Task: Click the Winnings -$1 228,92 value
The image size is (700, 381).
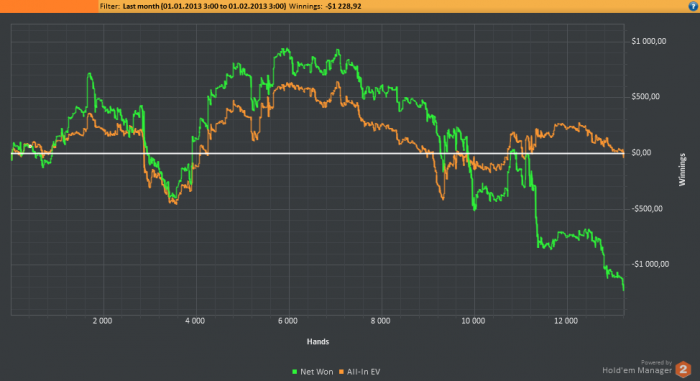Action: tap(344, 6)
